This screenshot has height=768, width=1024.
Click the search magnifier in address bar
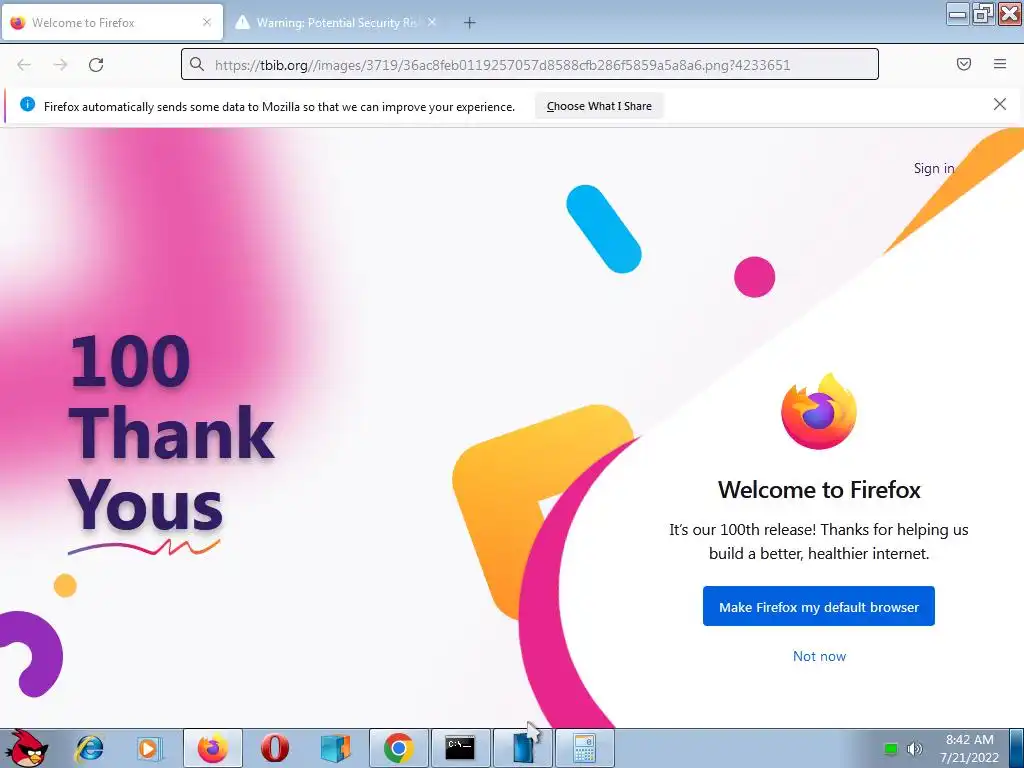(x=197, y=64)
